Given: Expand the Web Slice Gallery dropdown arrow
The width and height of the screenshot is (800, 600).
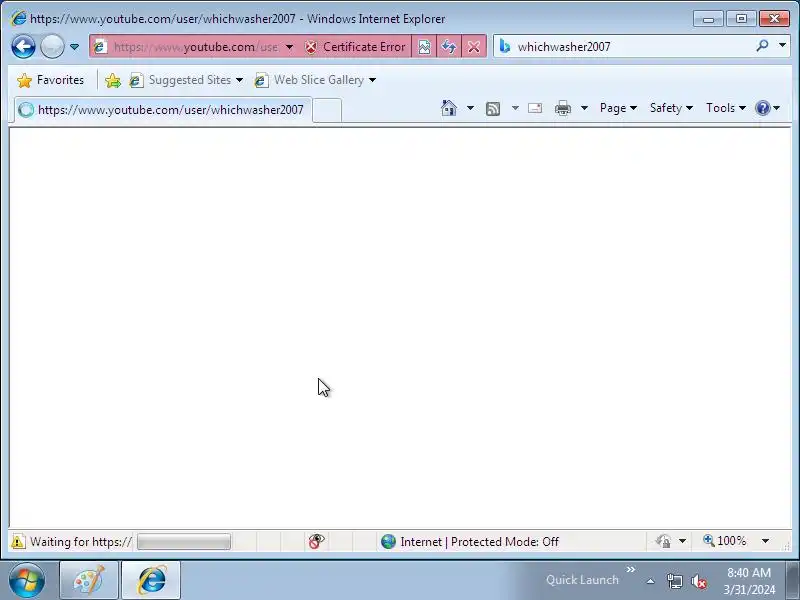Looking at the screenshot, I should 372,80.
